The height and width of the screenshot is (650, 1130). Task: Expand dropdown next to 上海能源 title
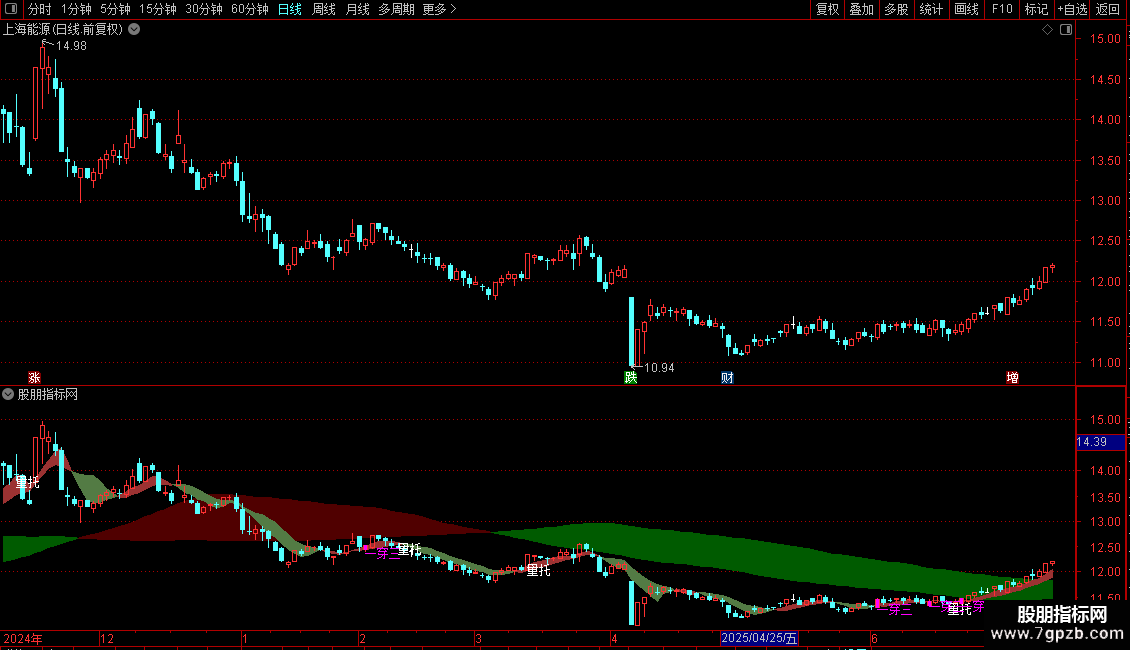134,30
